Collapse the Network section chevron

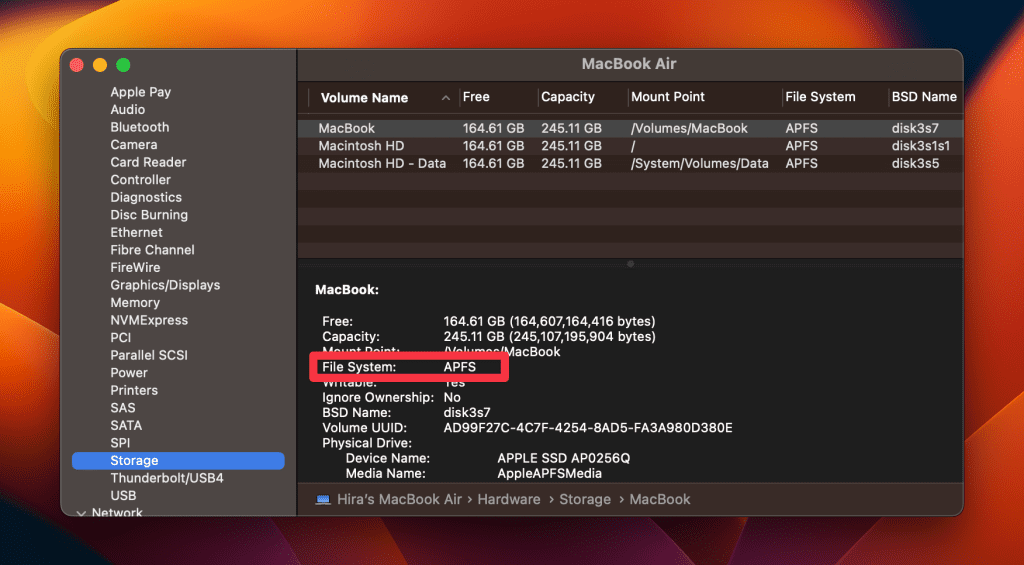[81, 513]
